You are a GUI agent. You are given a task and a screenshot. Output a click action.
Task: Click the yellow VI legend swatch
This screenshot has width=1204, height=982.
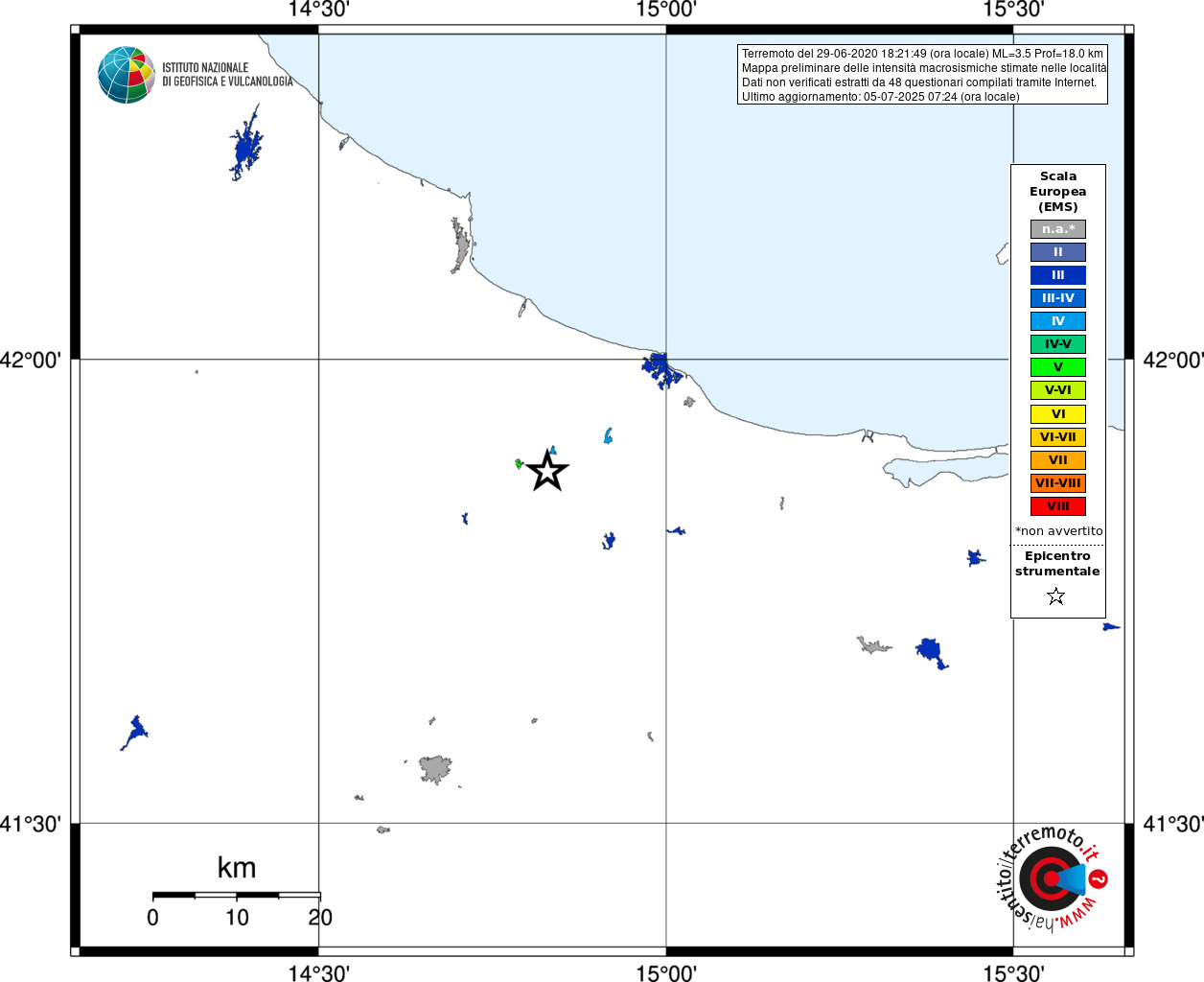click(x=1058, y=414)
